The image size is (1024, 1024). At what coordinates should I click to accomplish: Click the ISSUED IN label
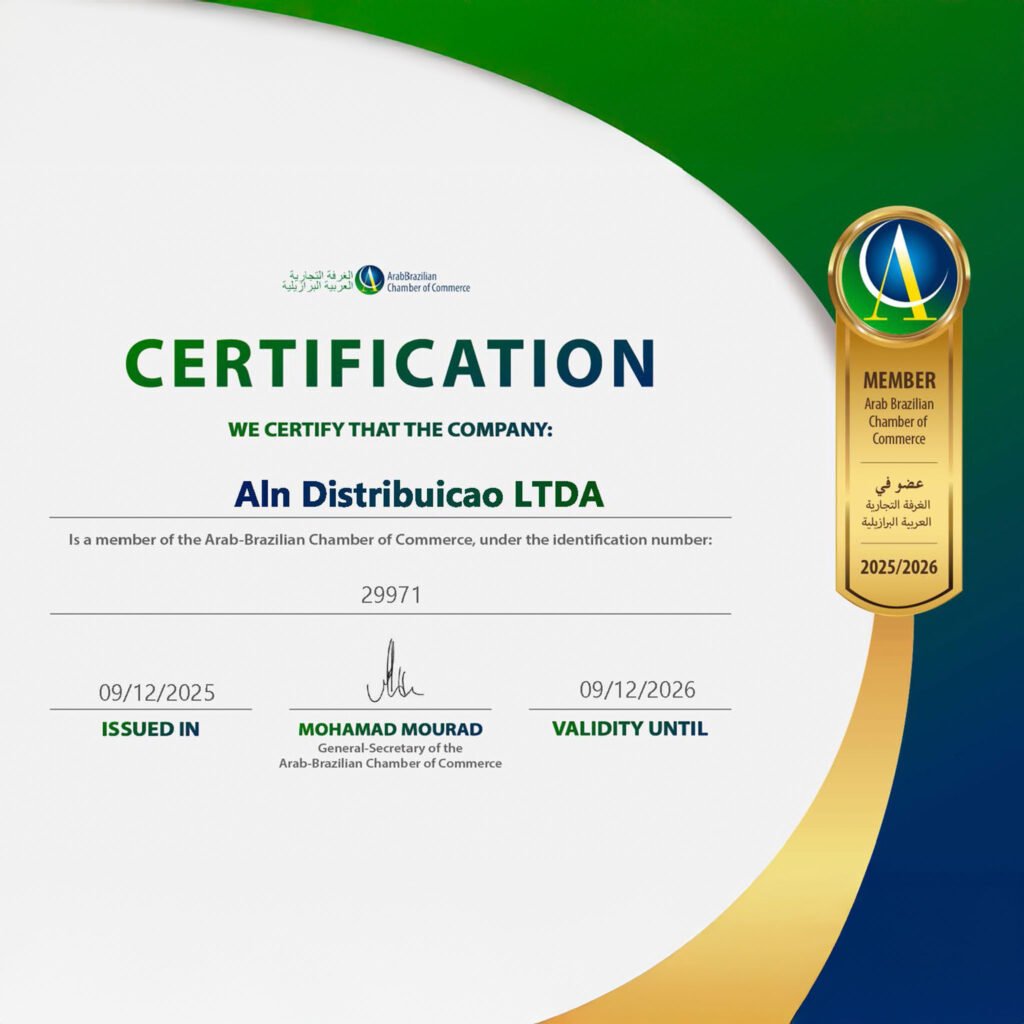coord(150,729)
